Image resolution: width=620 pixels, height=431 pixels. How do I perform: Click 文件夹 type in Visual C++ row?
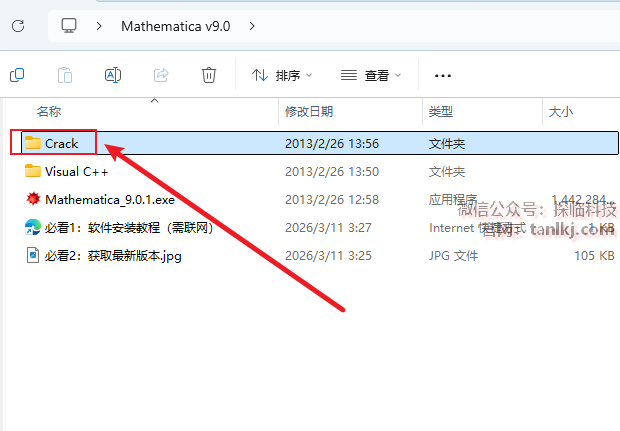447,172
